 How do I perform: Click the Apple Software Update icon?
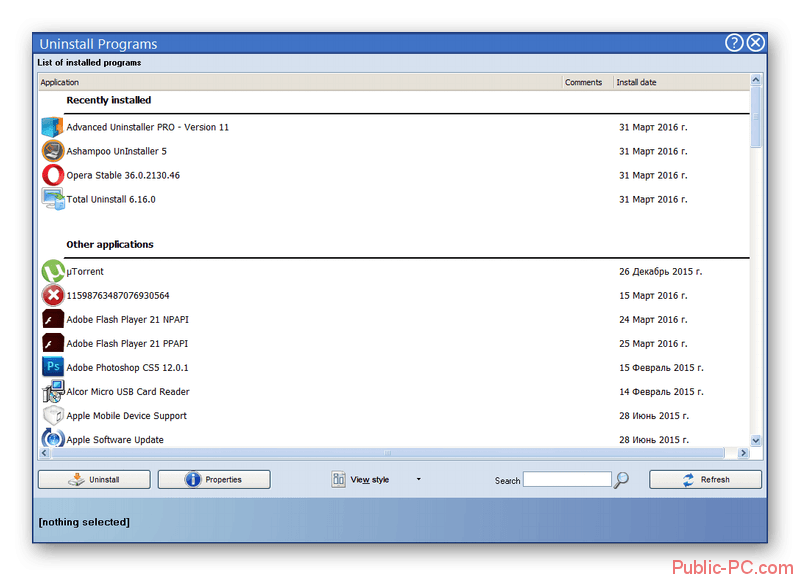(53, 438)
